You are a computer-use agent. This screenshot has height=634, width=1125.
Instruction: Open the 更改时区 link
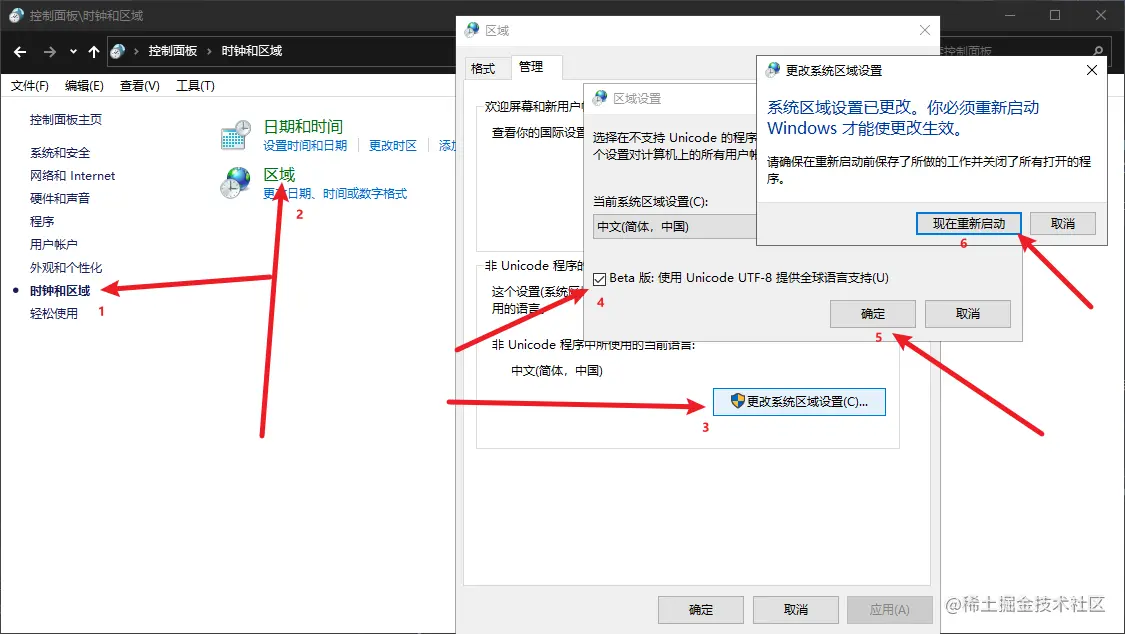point(391,145)
